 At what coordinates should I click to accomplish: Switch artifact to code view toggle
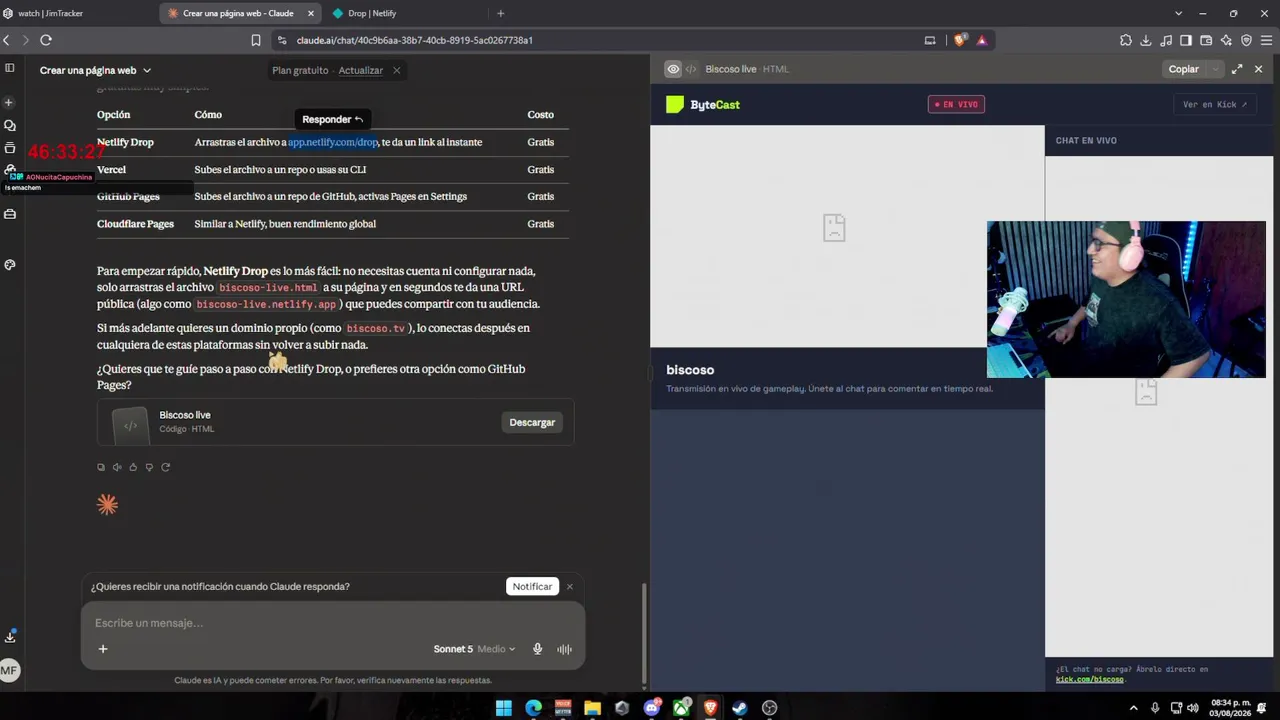[691, 69]
